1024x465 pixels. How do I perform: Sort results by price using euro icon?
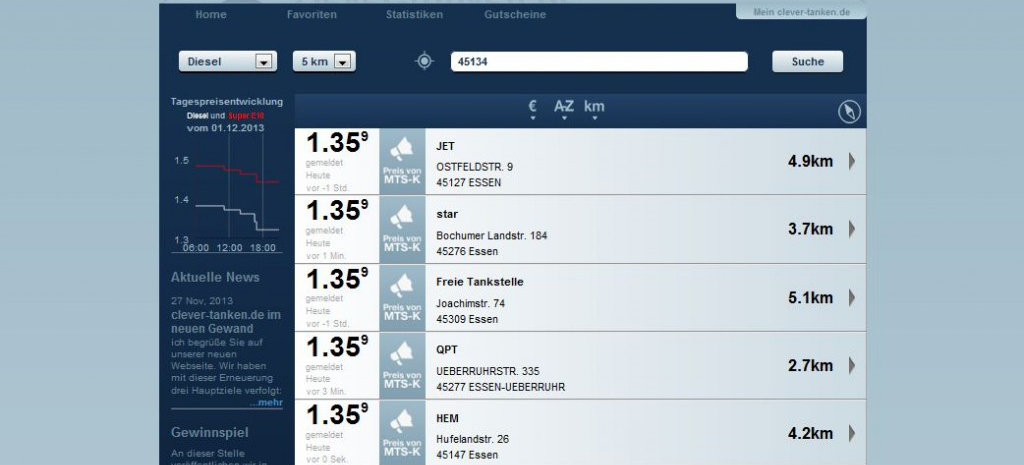coord(533,108)
